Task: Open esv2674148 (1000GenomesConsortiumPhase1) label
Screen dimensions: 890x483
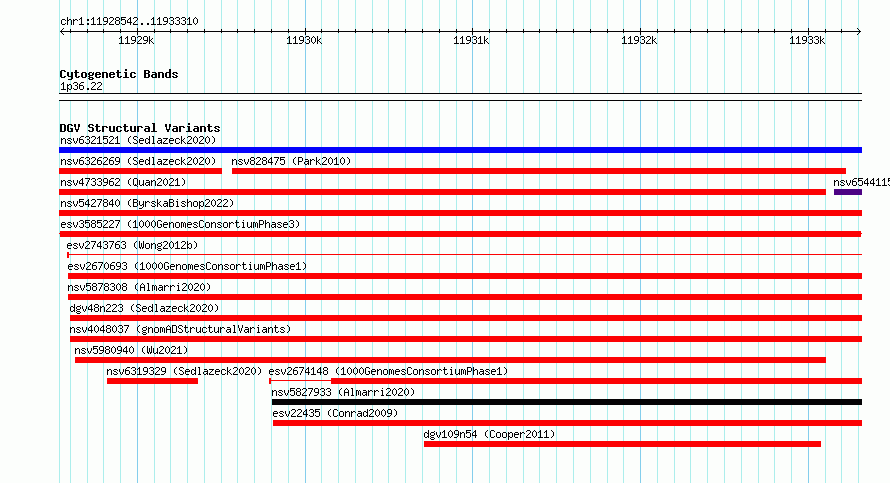Action: click(388, 371)
